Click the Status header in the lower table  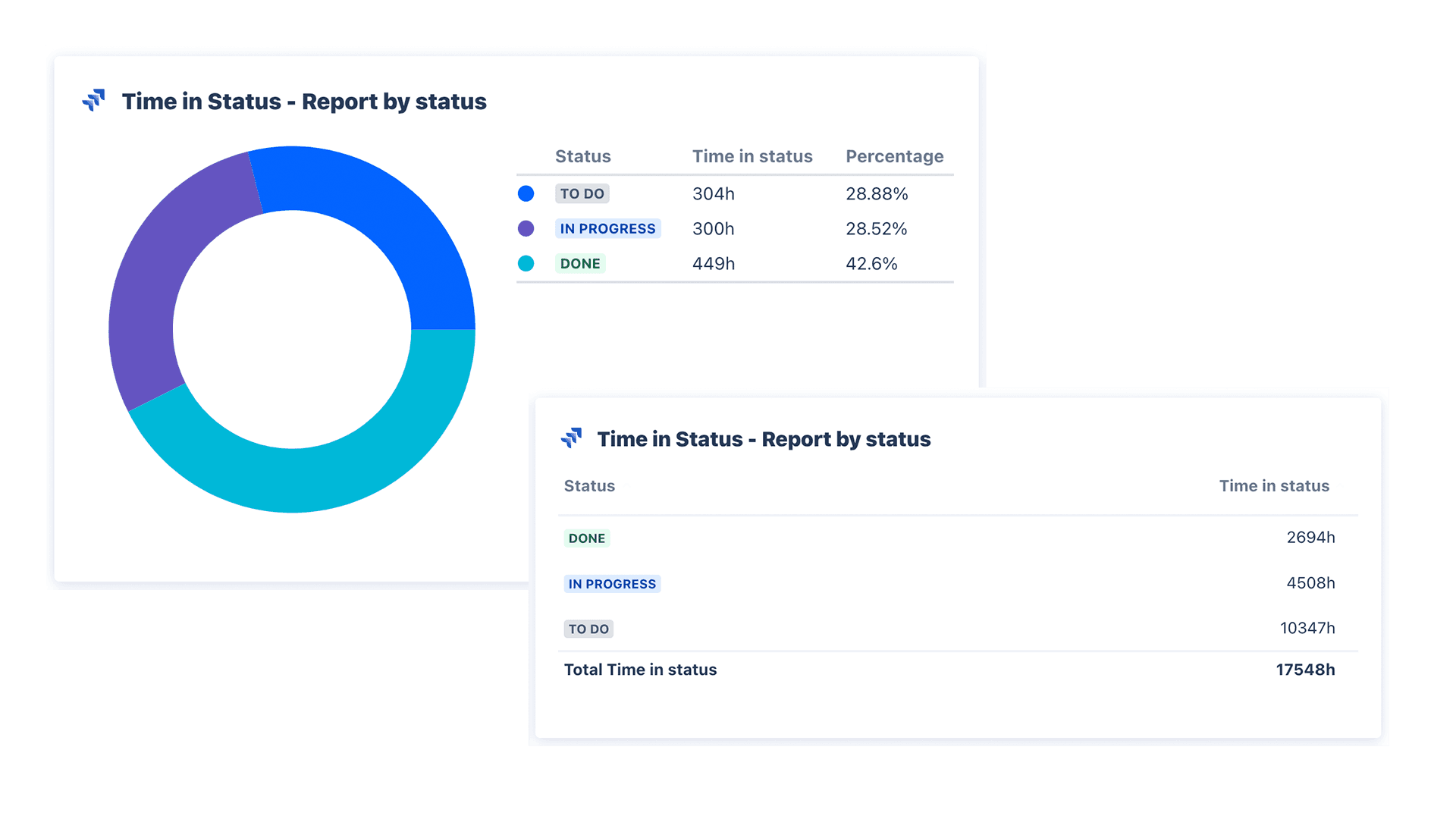(589, 486)
